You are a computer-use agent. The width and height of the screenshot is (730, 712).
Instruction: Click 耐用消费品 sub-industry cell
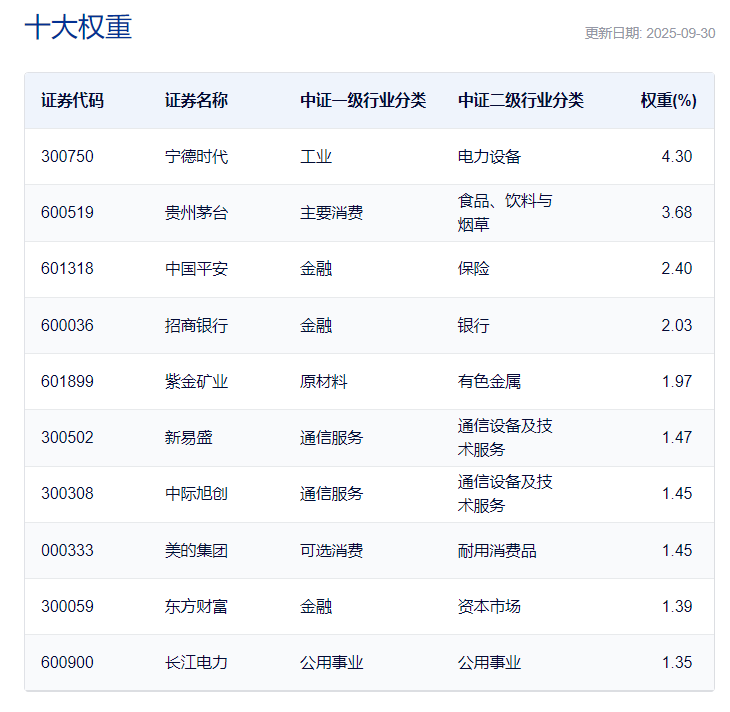click(x=497, y=551)
